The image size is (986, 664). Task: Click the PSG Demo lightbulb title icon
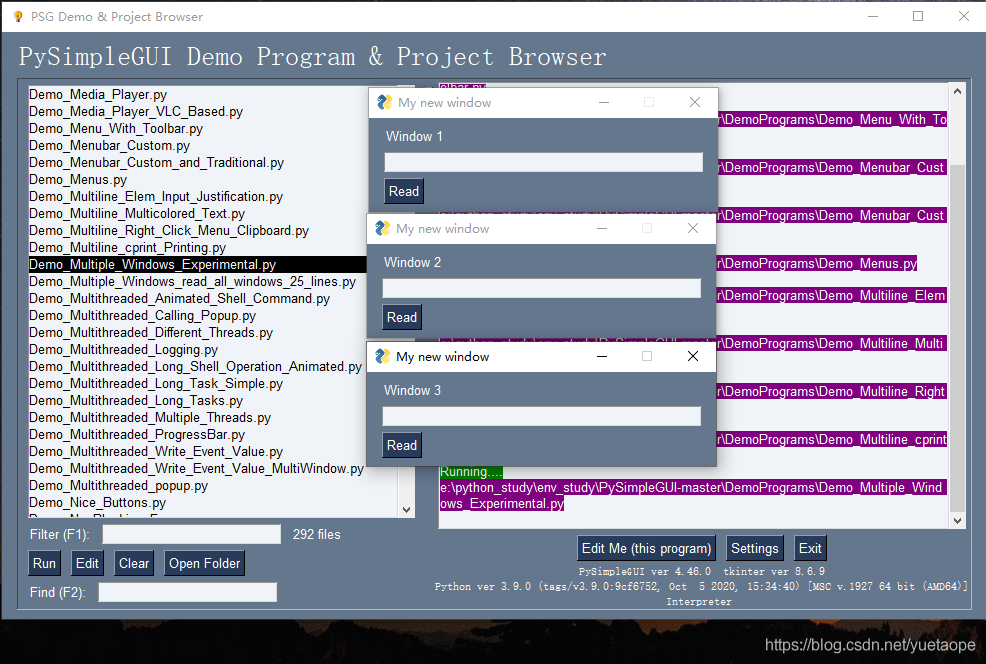pyautogui.click(x=18, y=16)
